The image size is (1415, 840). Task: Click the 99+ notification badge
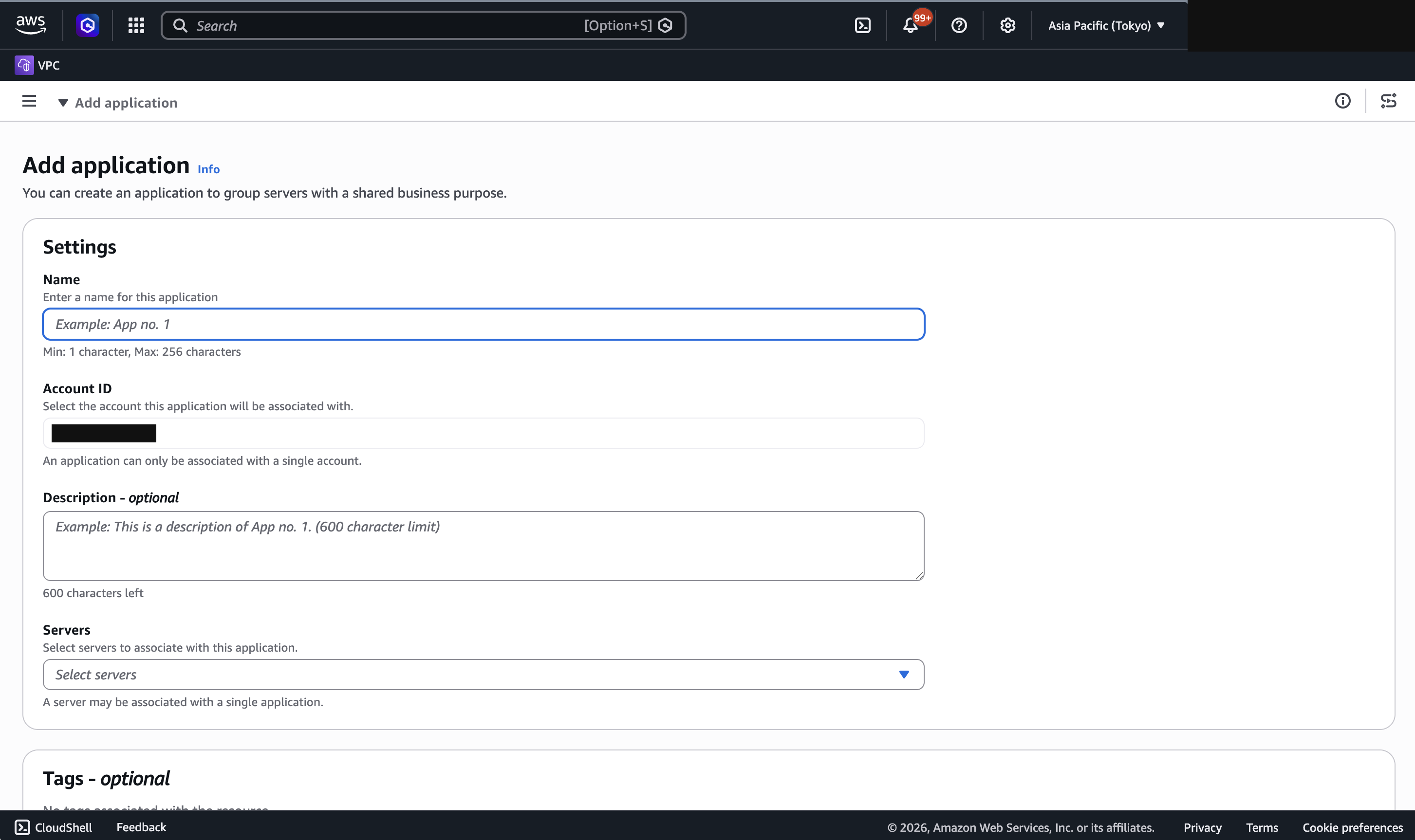point(922,18)
